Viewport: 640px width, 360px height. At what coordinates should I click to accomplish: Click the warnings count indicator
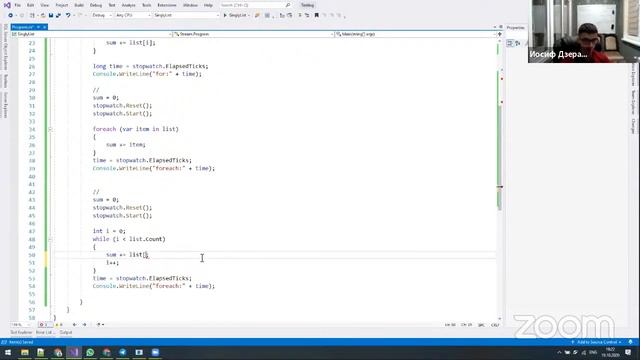59,325
